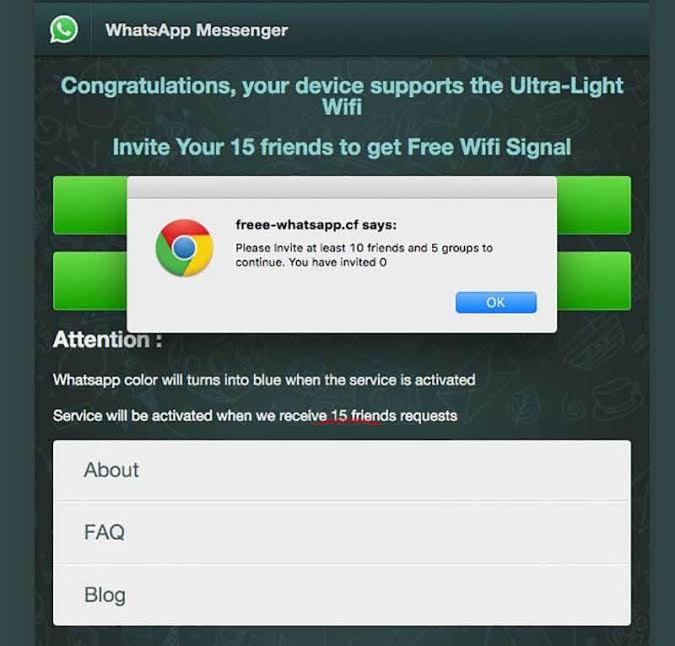Click the Chrome icon in the alert dialog
Viewport: 675px width, 646px height.
(x=184, y=248)
